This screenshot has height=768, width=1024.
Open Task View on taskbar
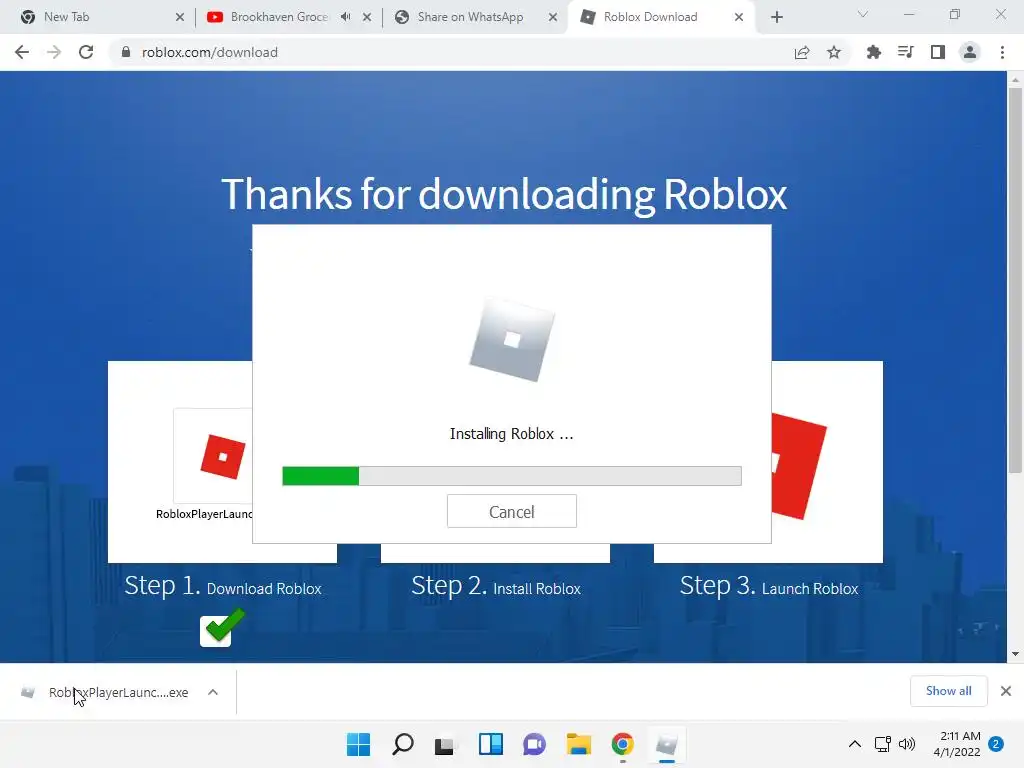click(x=445, y=744)
